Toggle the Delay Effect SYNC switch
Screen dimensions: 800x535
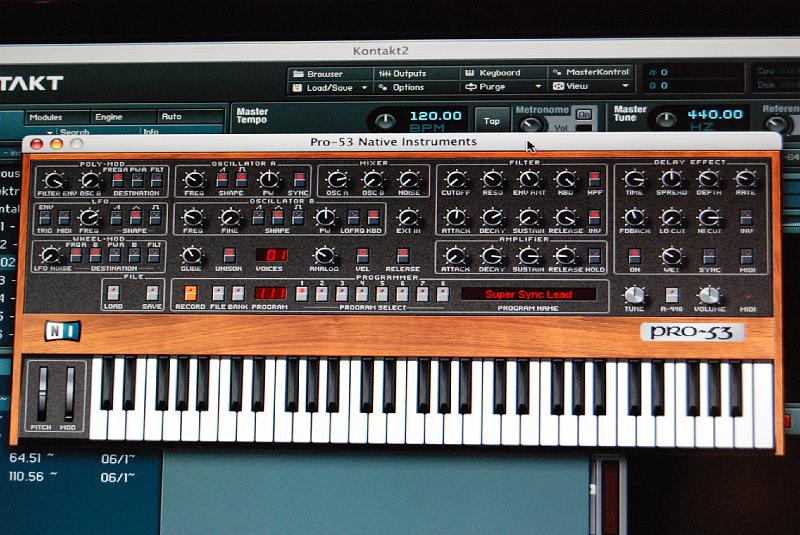(709, 256)
